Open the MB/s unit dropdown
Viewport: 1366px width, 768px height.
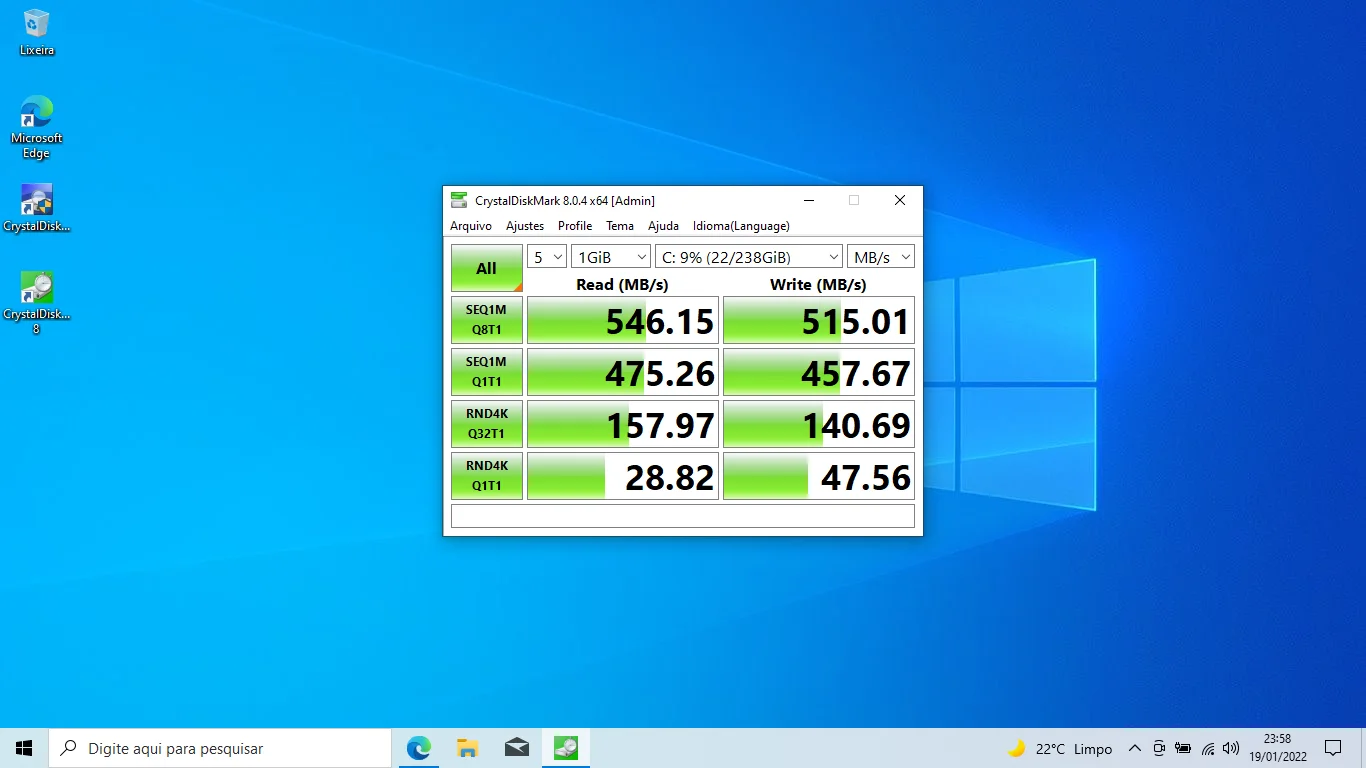click(880, 257)
